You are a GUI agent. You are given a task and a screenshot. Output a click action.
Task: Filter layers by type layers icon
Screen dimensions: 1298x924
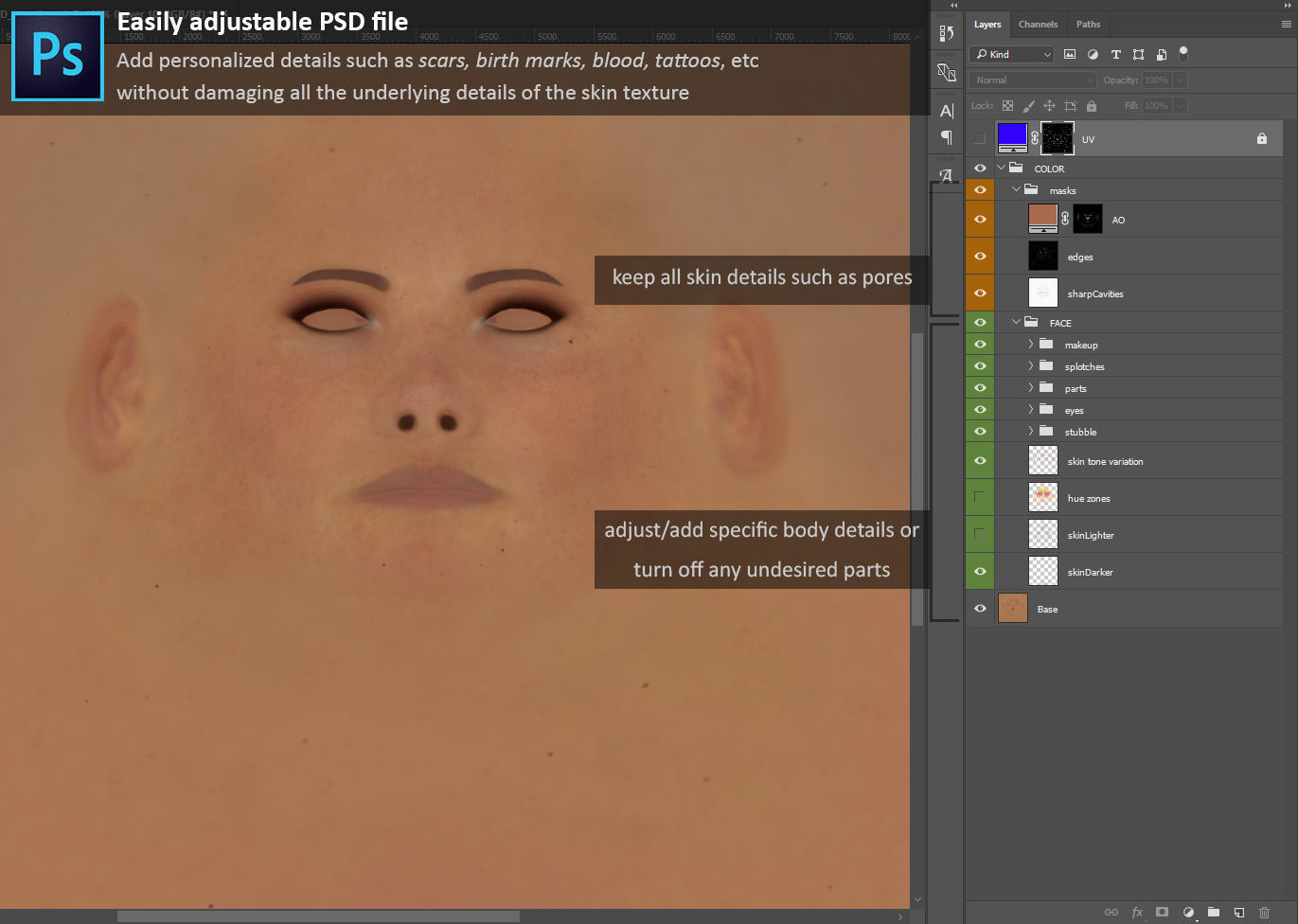(1115, 55)
